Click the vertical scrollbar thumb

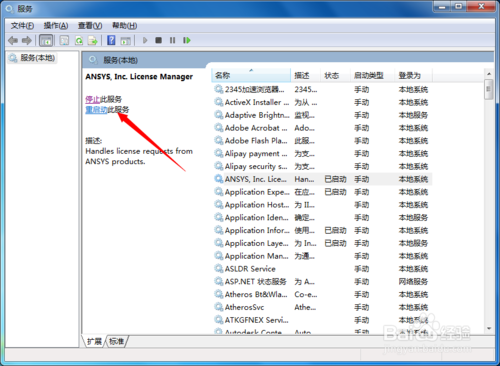pyautogui.click(x=489, y=89)
